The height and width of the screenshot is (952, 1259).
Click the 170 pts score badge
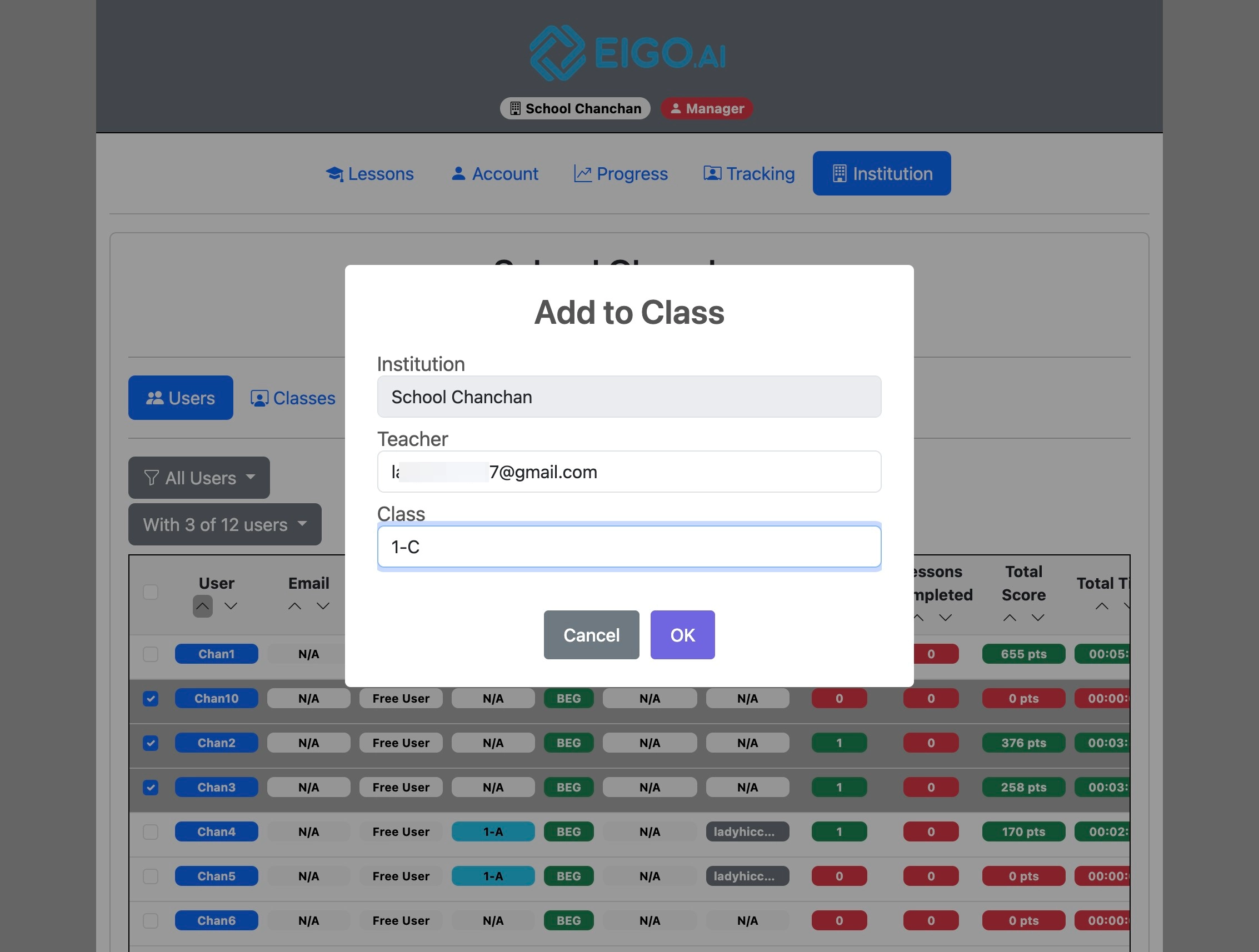pyautogui.click(x=1023, y=832)
